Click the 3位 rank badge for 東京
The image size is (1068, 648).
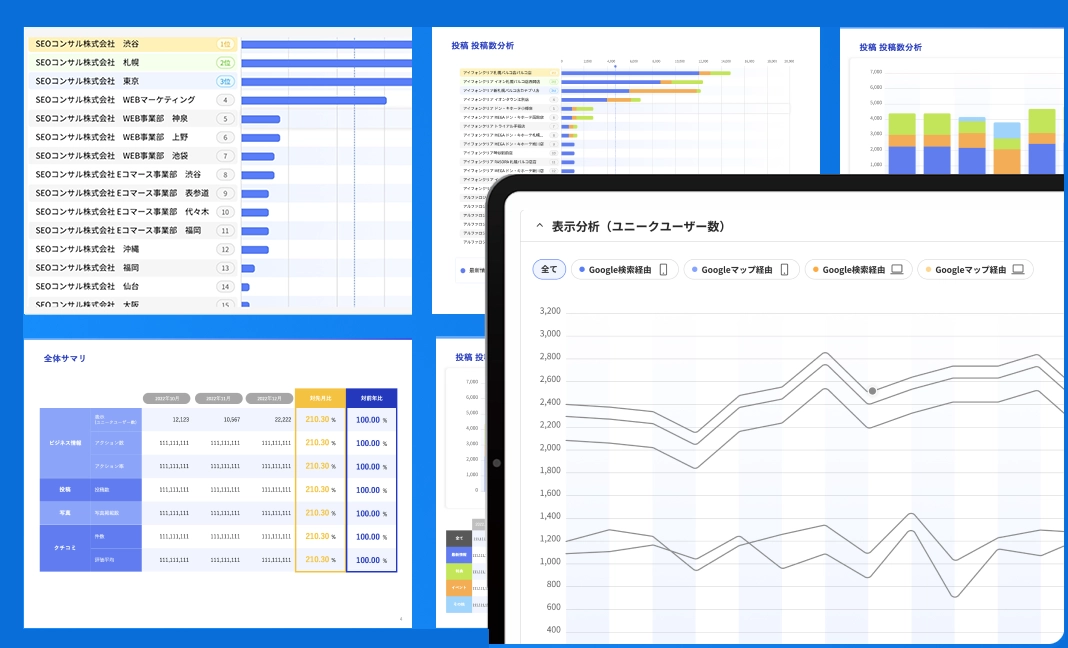[225, 81]
